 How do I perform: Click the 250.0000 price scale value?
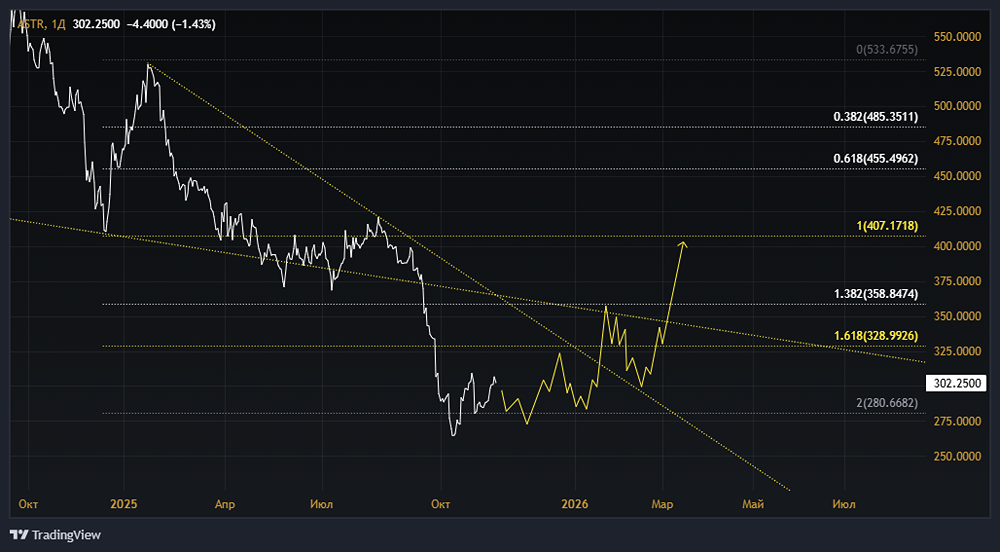[956, 456]
